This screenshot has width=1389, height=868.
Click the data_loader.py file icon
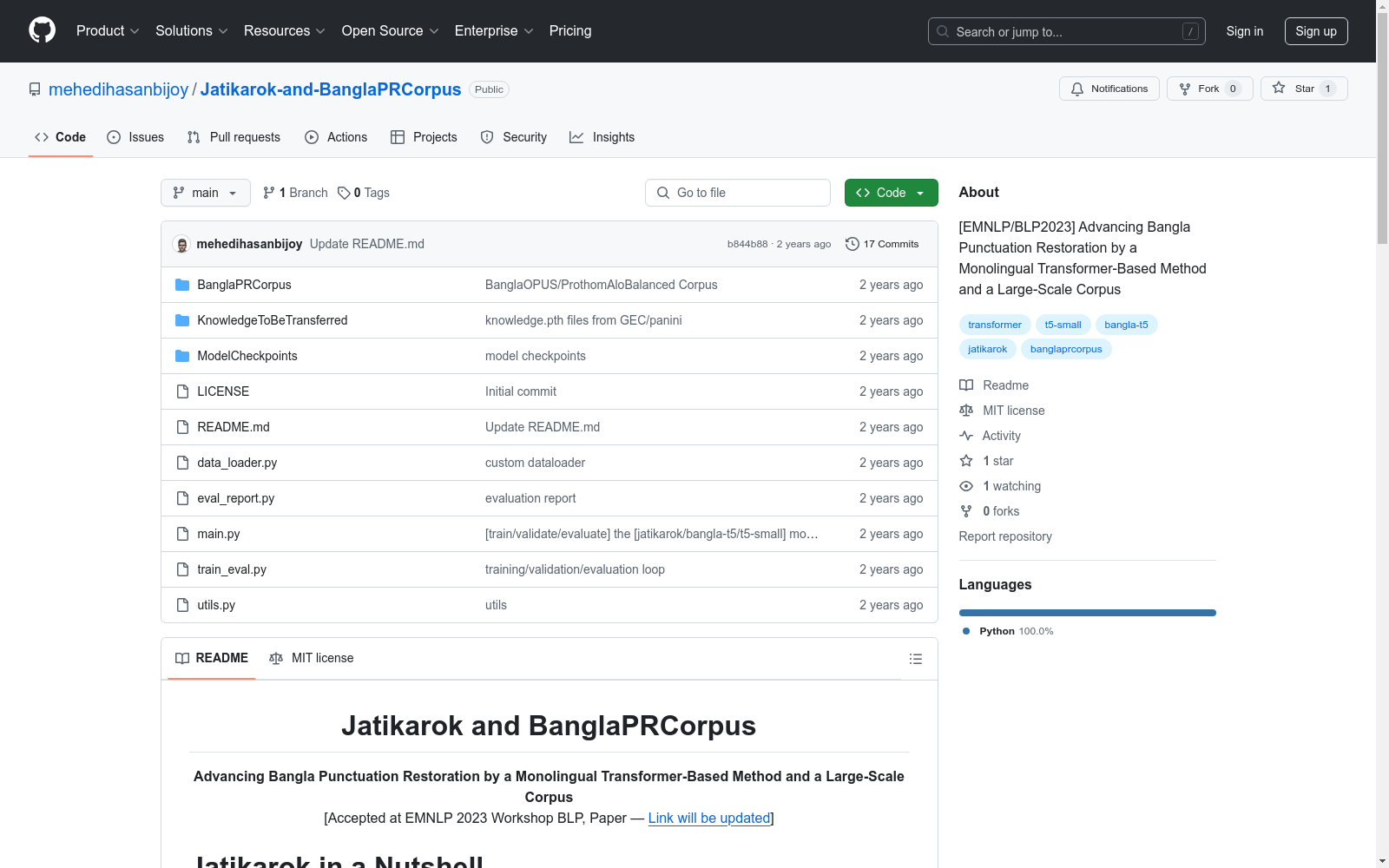tap(182, 463)
